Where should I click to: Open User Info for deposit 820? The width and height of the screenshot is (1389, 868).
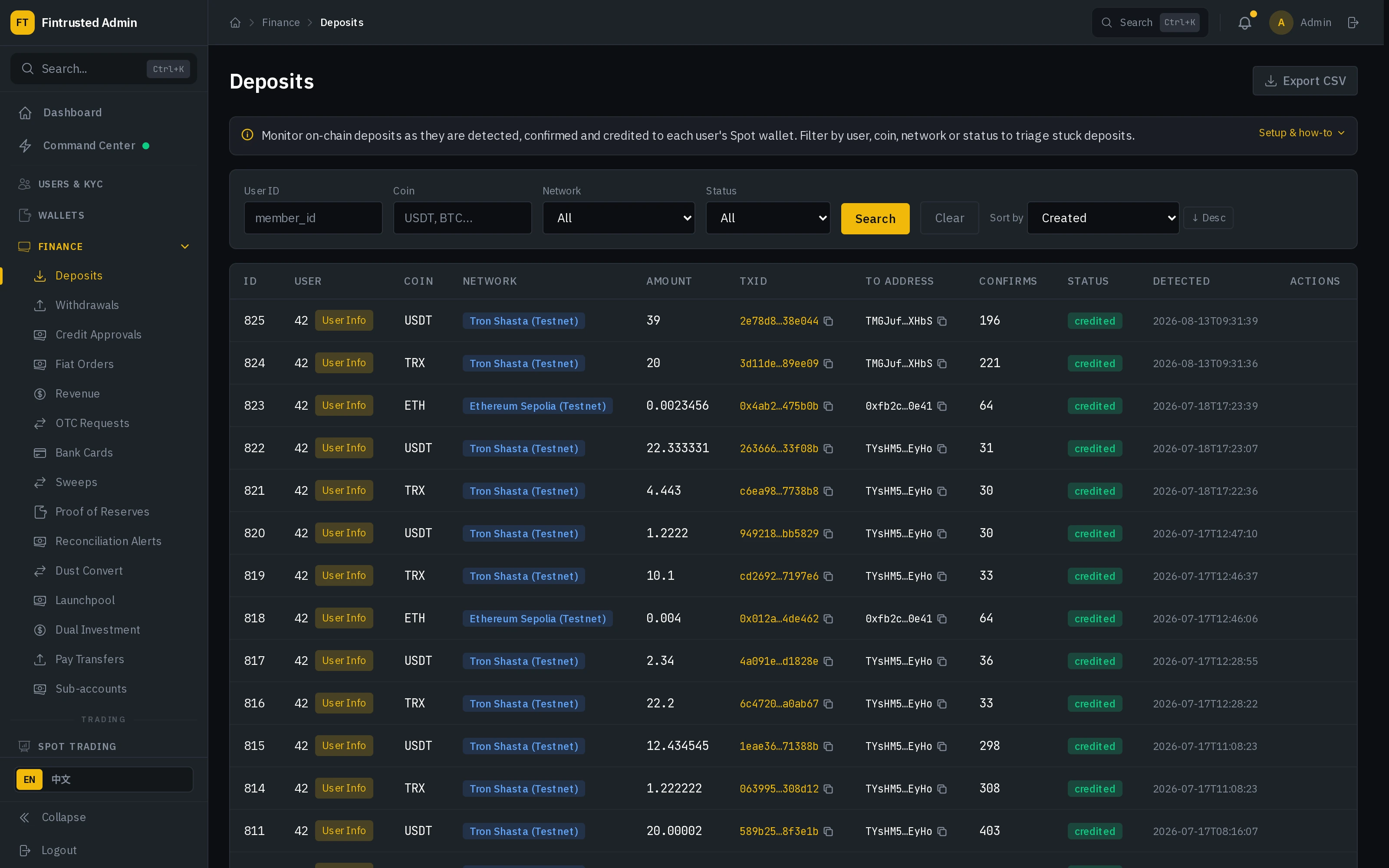(x=344, y=533)
